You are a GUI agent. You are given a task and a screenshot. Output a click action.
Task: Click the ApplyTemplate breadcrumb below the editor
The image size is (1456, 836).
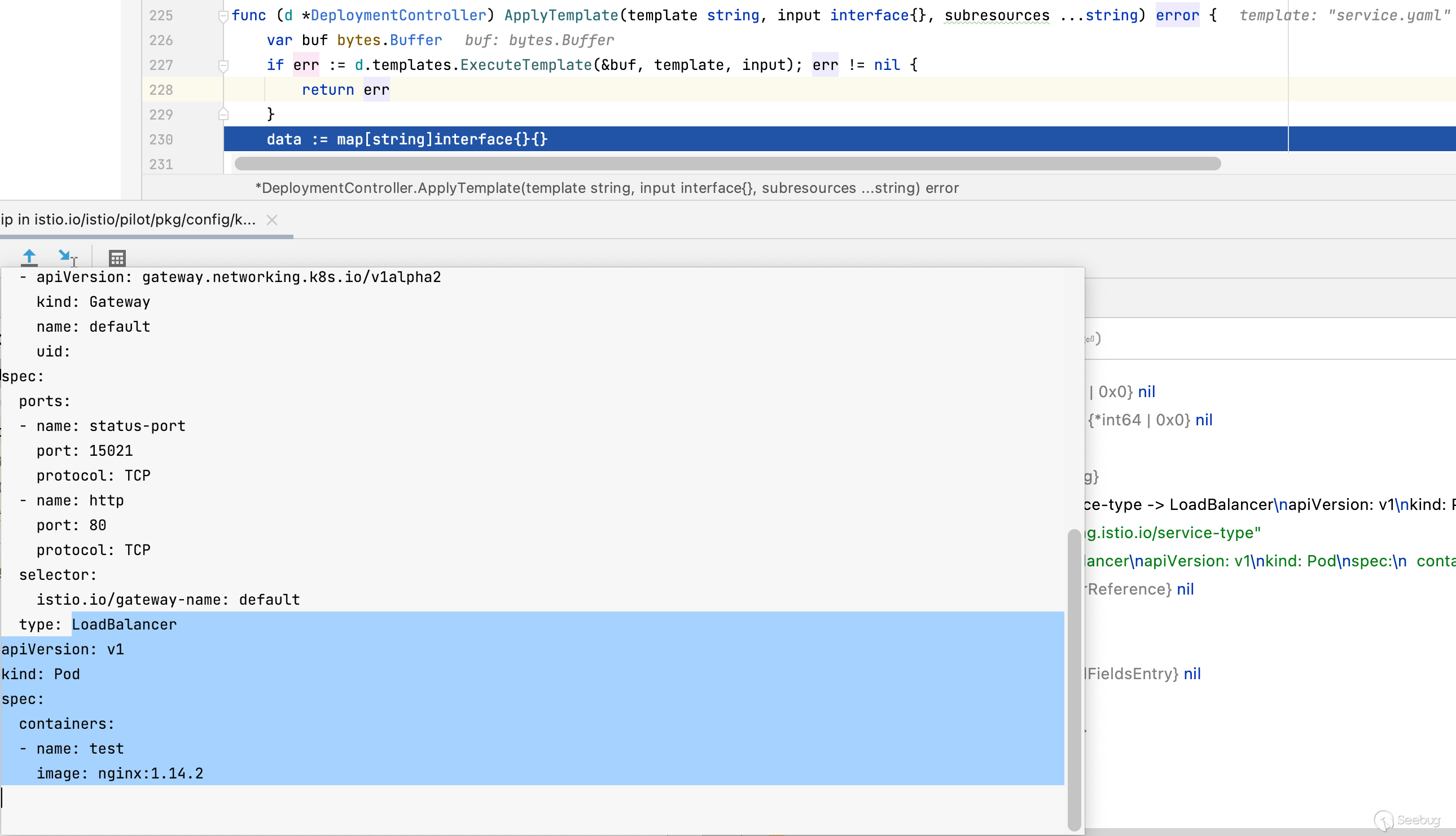coord(607,188)
